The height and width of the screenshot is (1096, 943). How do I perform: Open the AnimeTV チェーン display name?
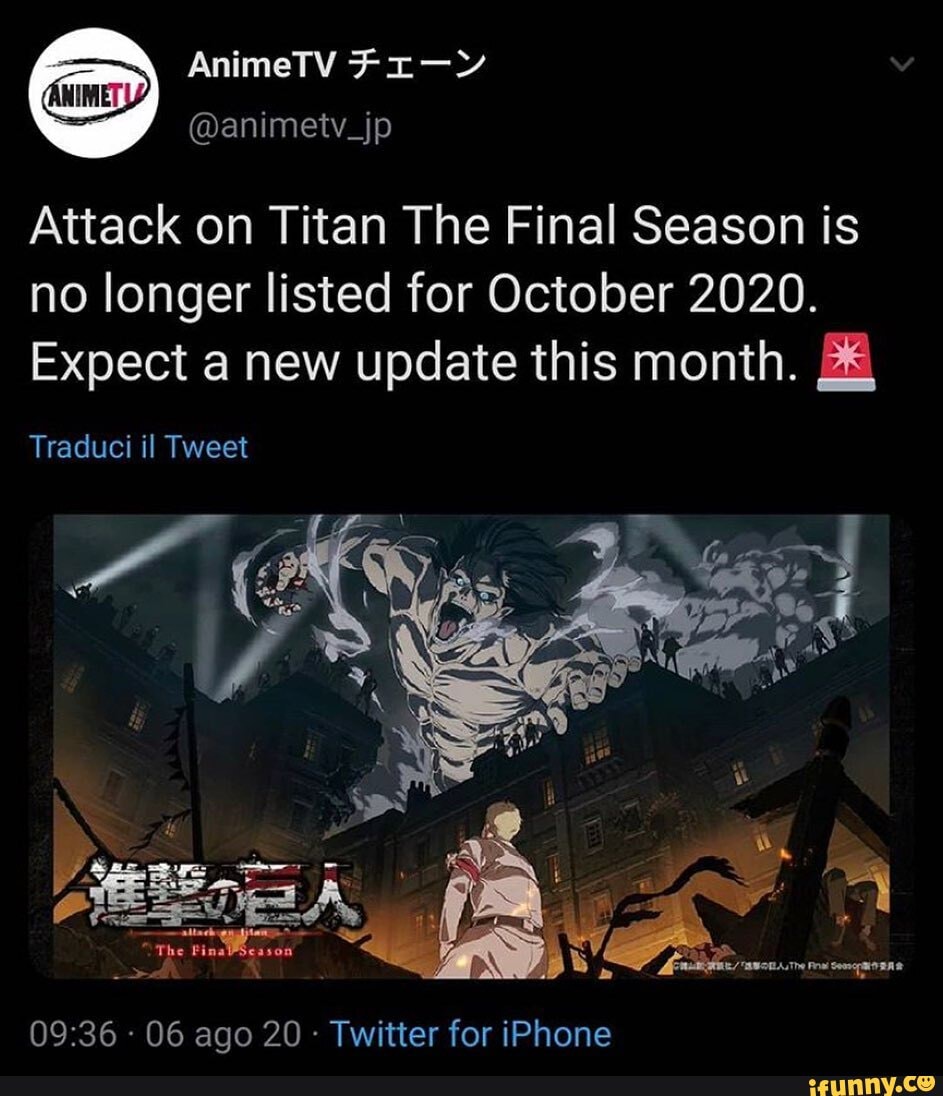pyautogui.click(x=336, y=66)
